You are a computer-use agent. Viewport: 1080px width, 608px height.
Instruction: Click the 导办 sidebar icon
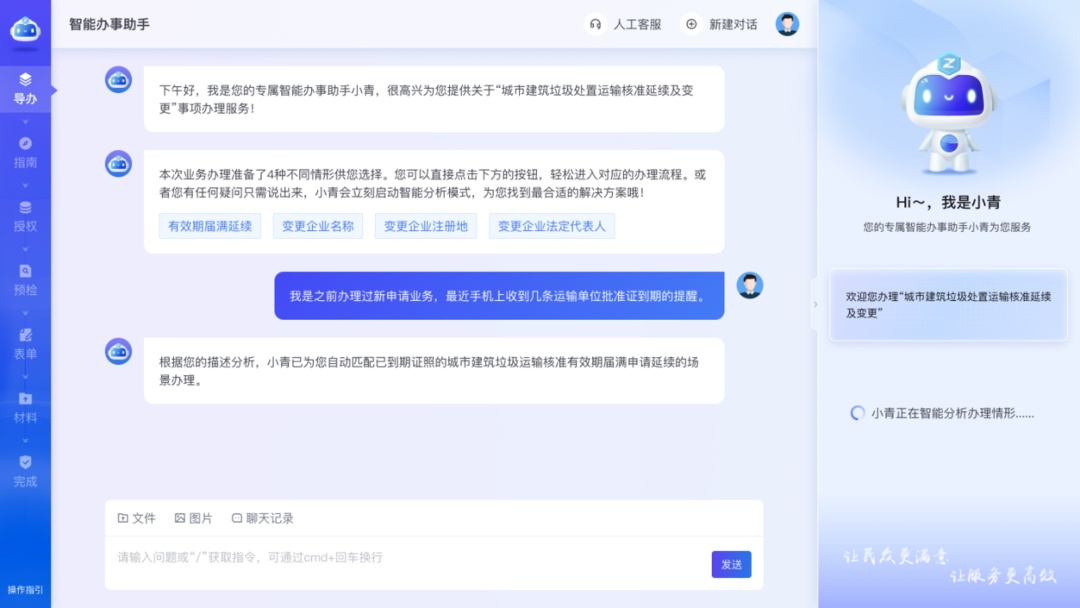[25, 80]
